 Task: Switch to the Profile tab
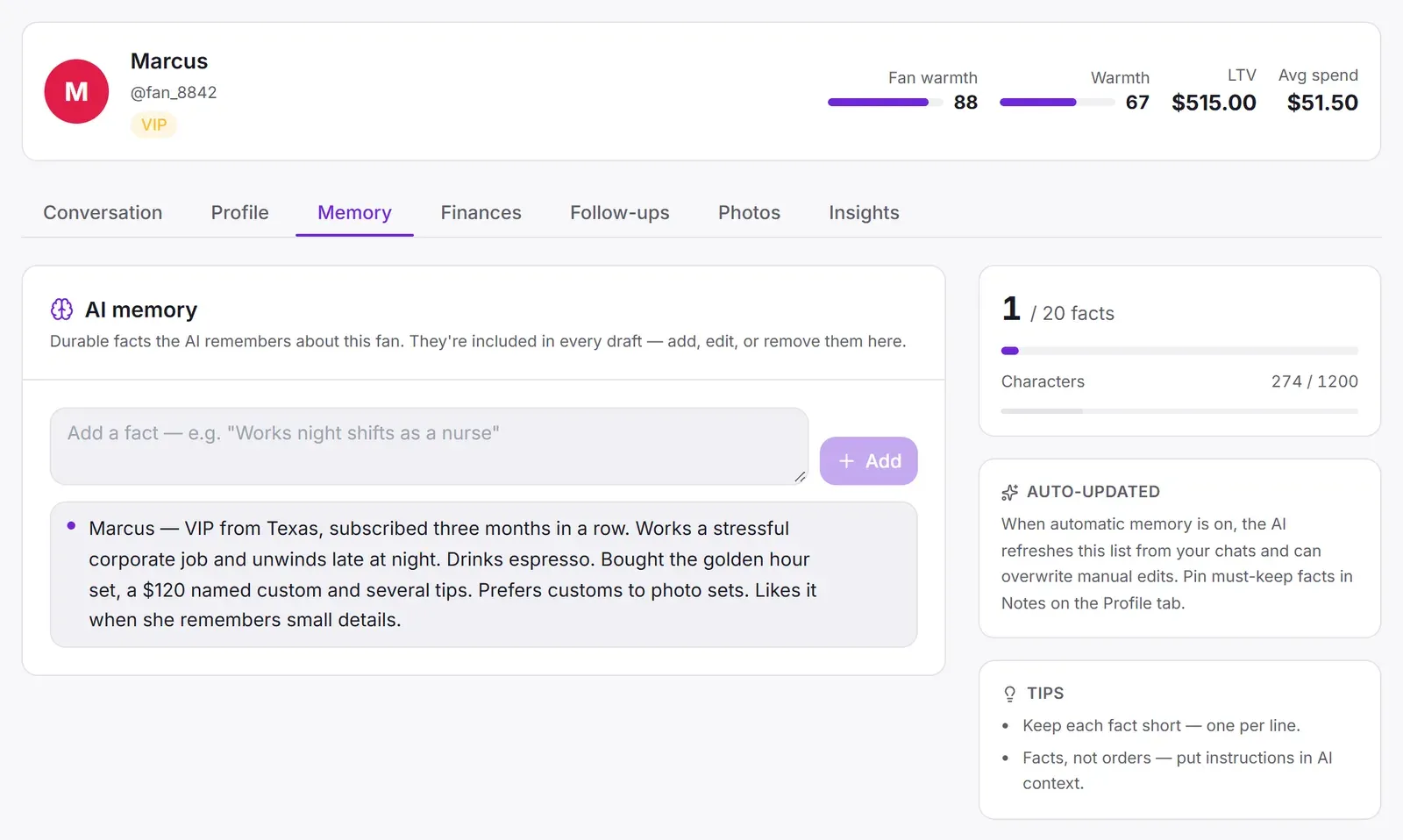point(240,213)
